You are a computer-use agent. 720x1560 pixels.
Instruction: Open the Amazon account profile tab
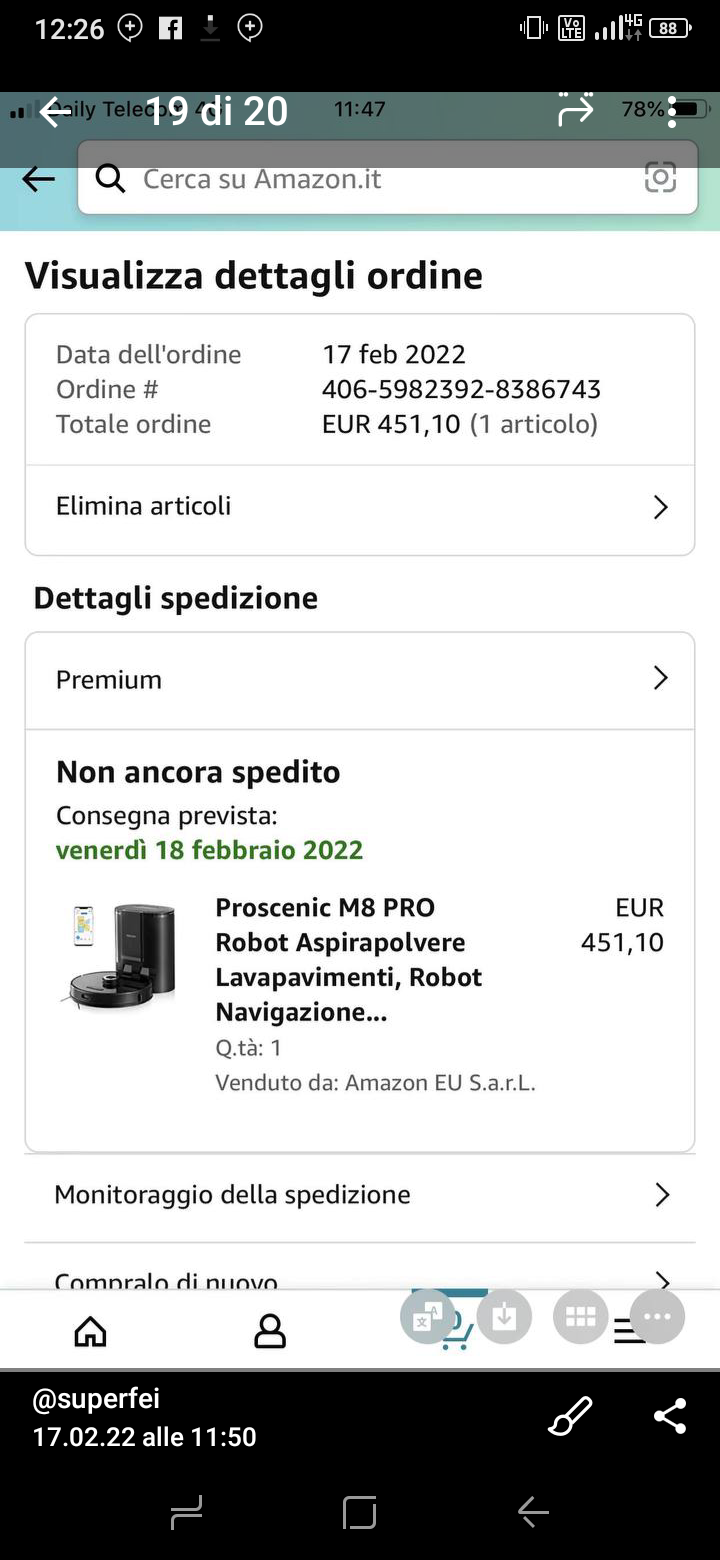tap(270, 1331)
